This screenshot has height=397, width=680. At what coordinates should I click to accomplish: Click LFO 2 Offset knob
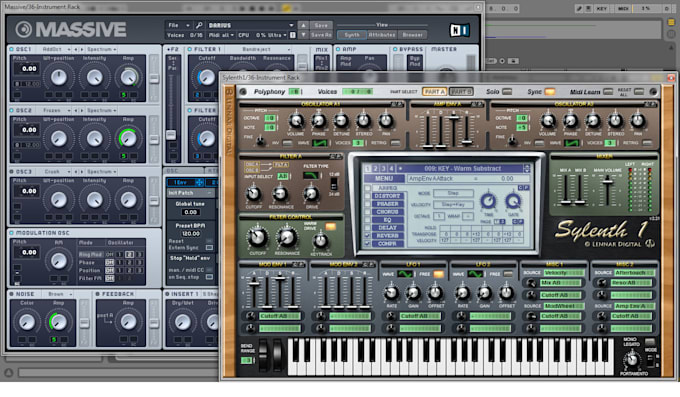tap(506, 294)
